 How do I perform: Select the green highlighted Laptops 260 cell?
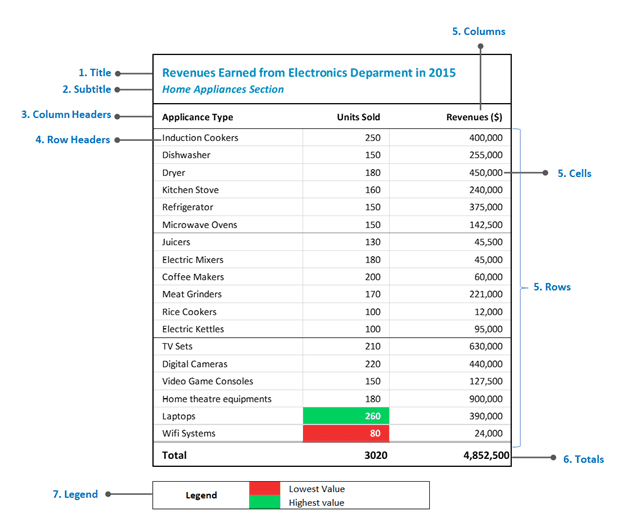tap(346, 416)
